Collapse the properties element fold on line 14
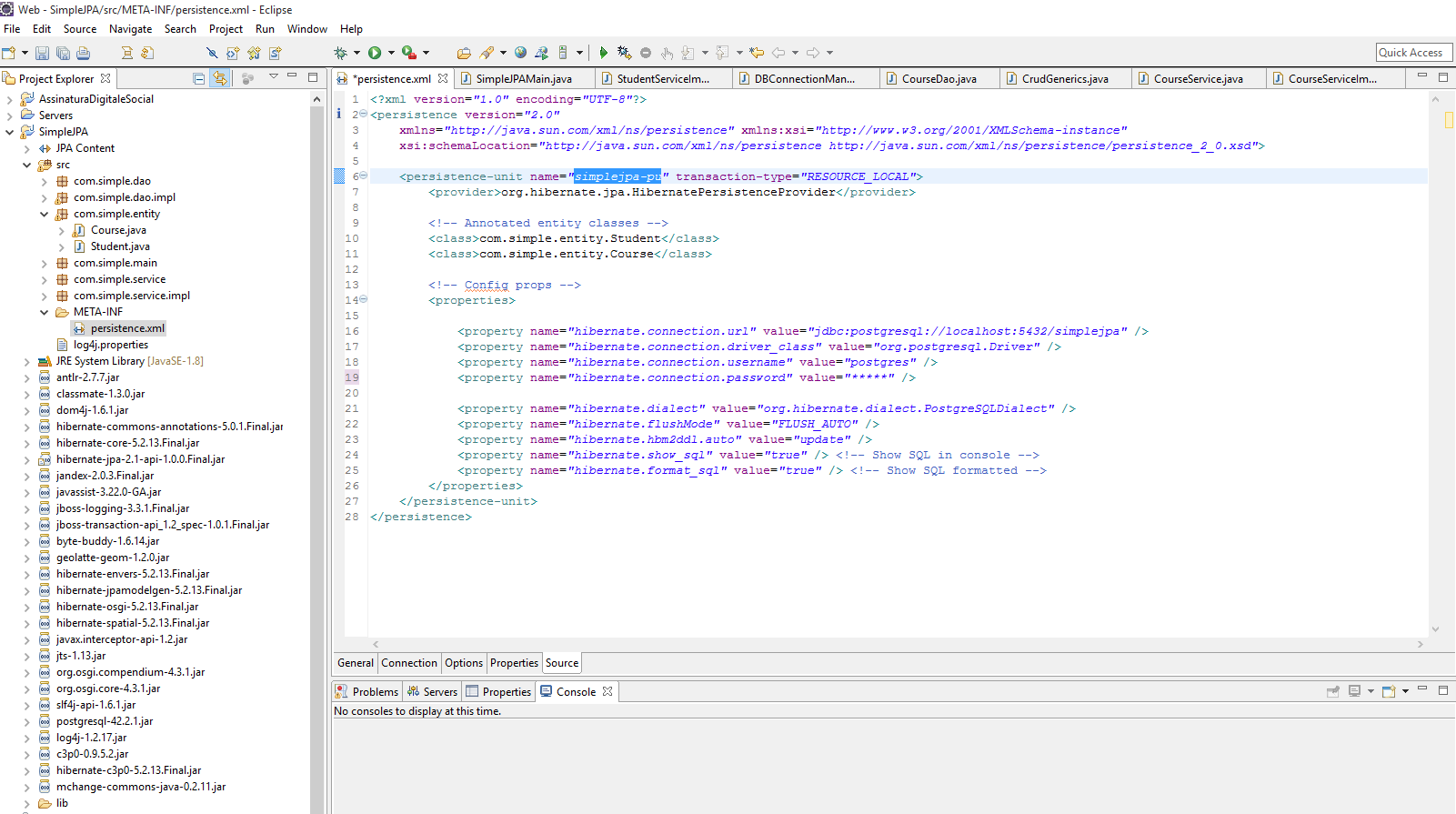The image size is (1456, 814). click(x=364, y=299)
